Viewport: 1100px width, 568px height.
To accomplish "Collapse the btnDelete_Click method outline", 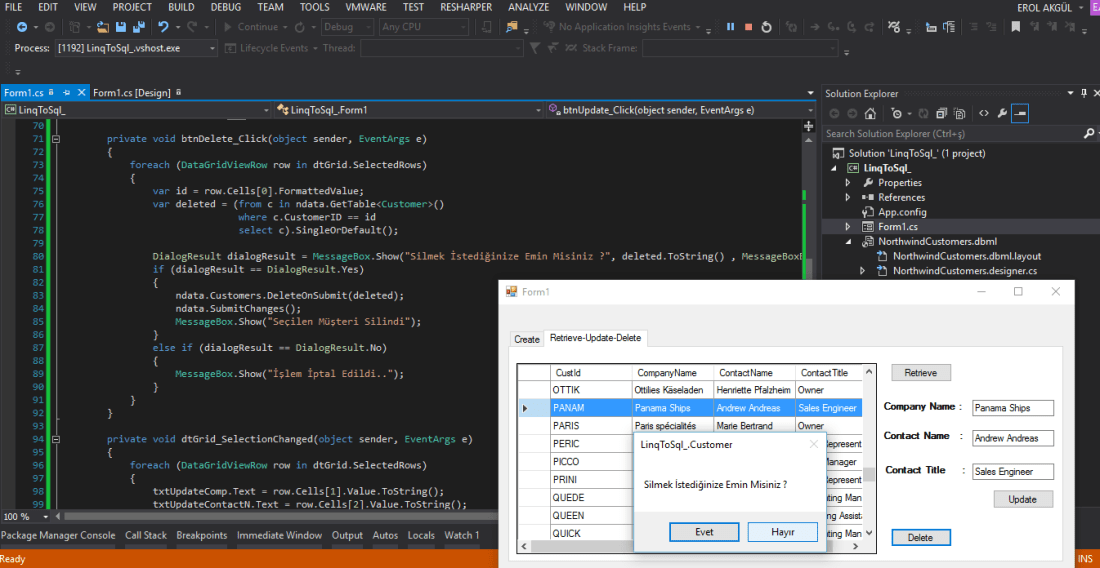I will click(x=56, y=140).
